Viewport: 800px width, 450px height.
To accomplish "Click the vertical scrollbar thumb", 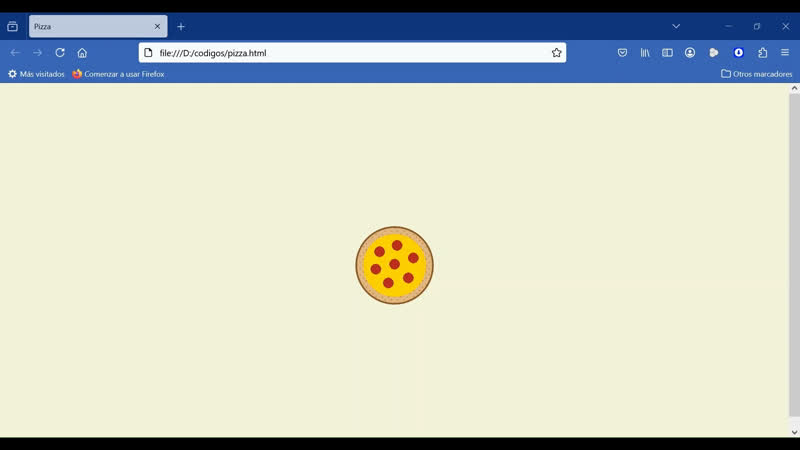I will click(794, 255).
